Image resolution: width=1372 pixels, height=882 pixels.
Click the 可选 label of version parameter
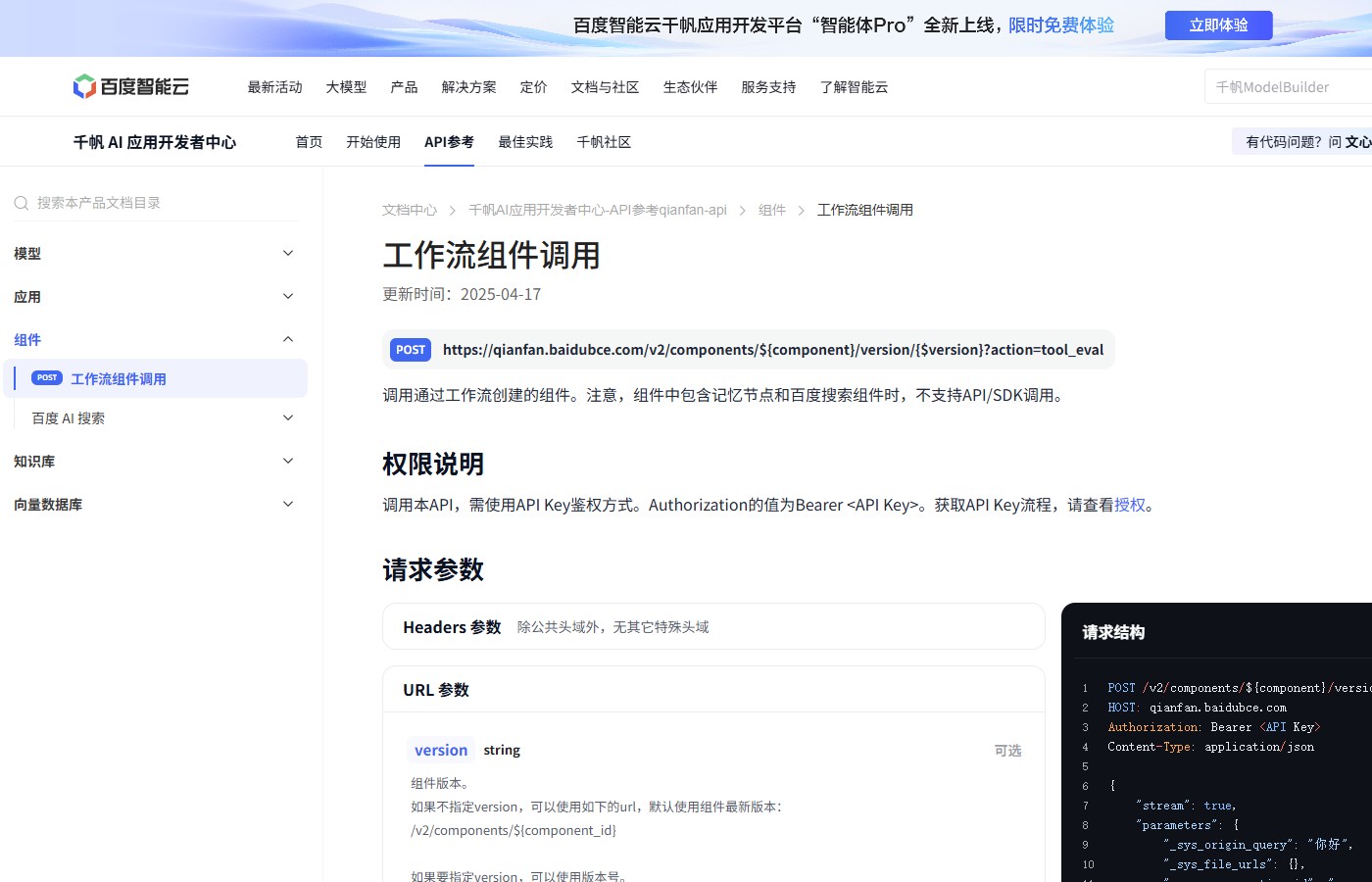point(1007,750)
